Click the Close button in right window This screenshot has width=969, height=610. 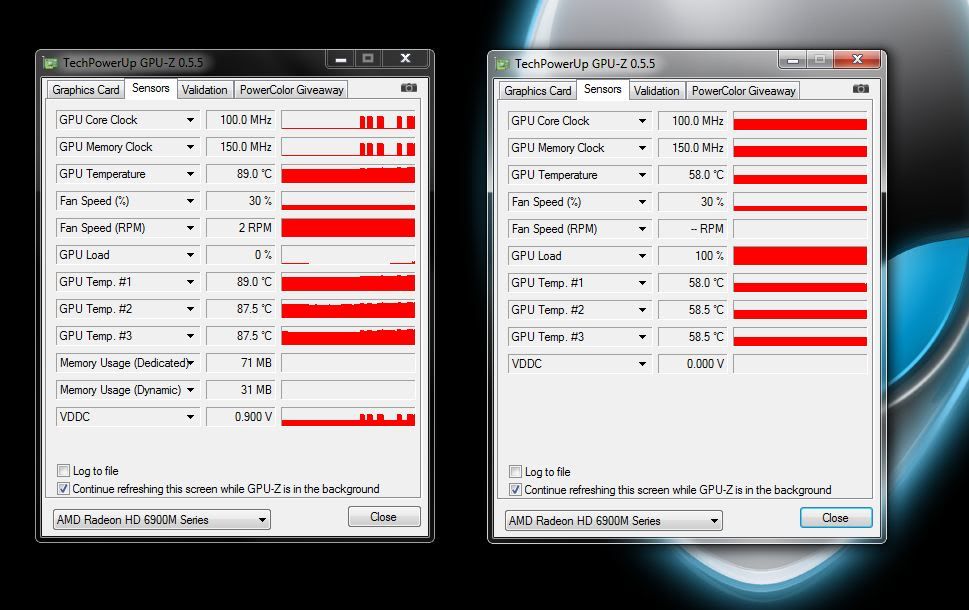click(x=836, y=518)
